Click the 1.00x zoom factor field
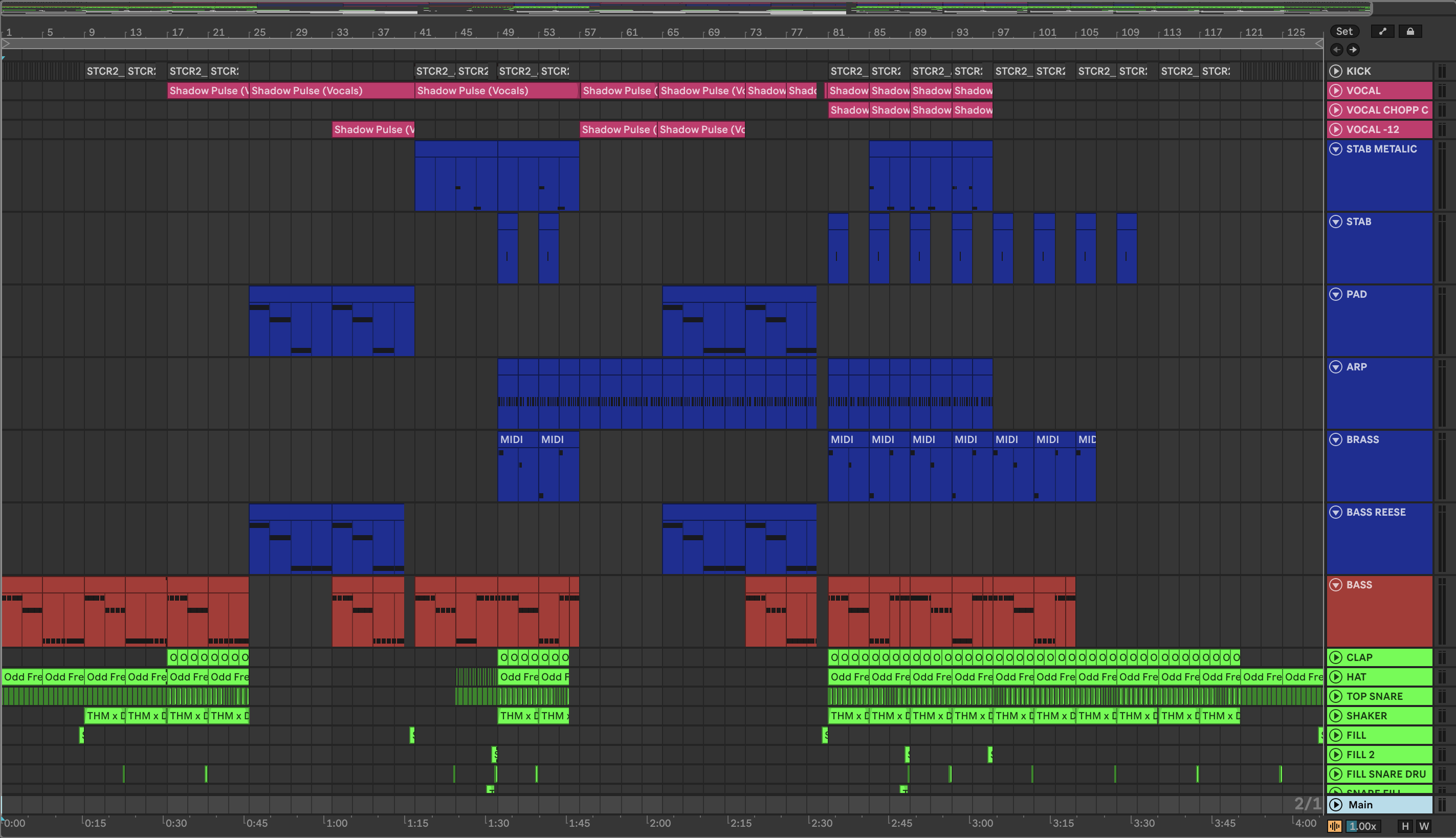This screenshot has width=1456, height=838. [1362, 827]
